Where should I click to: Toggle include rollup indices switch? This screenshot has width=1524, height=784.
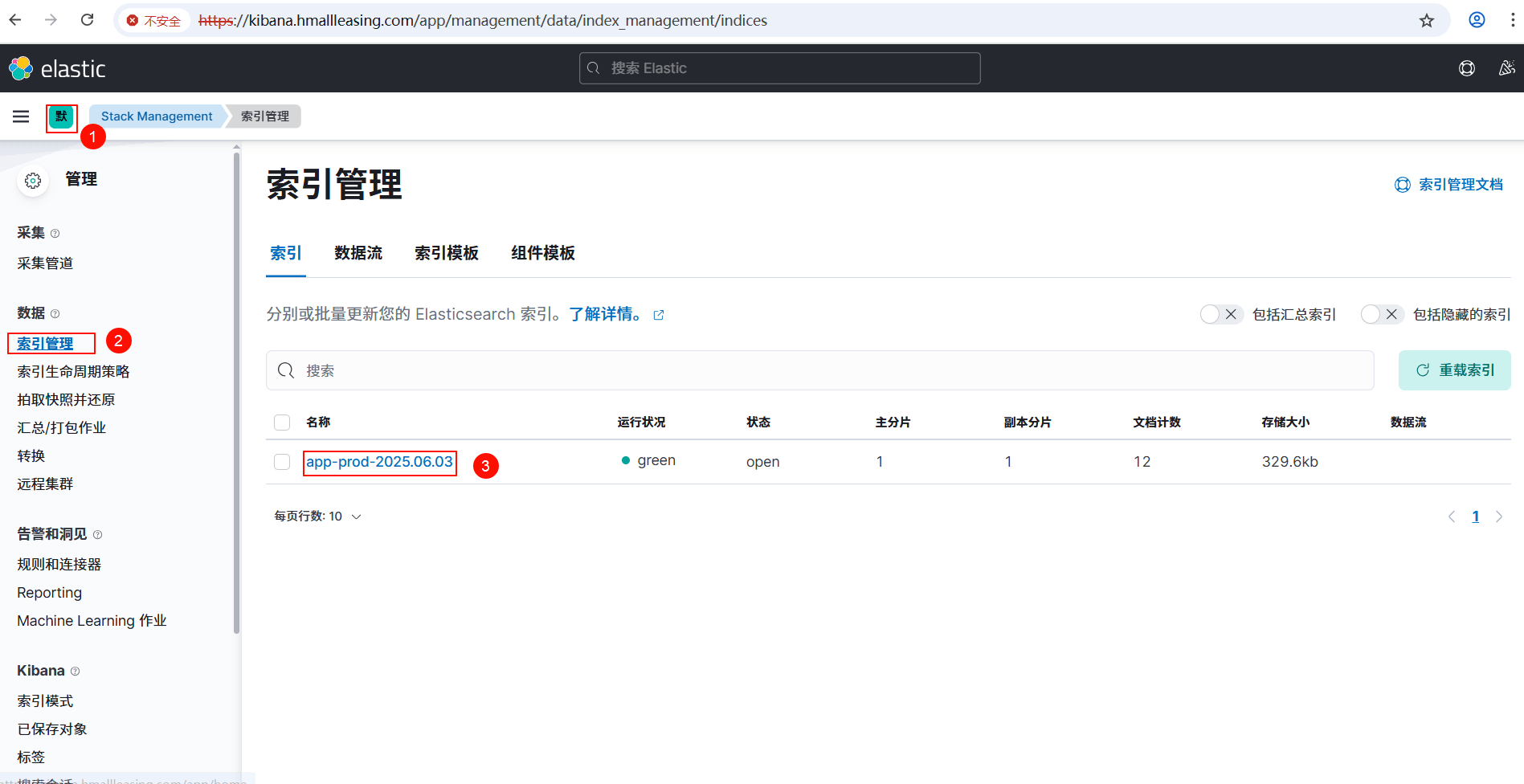1221,314
